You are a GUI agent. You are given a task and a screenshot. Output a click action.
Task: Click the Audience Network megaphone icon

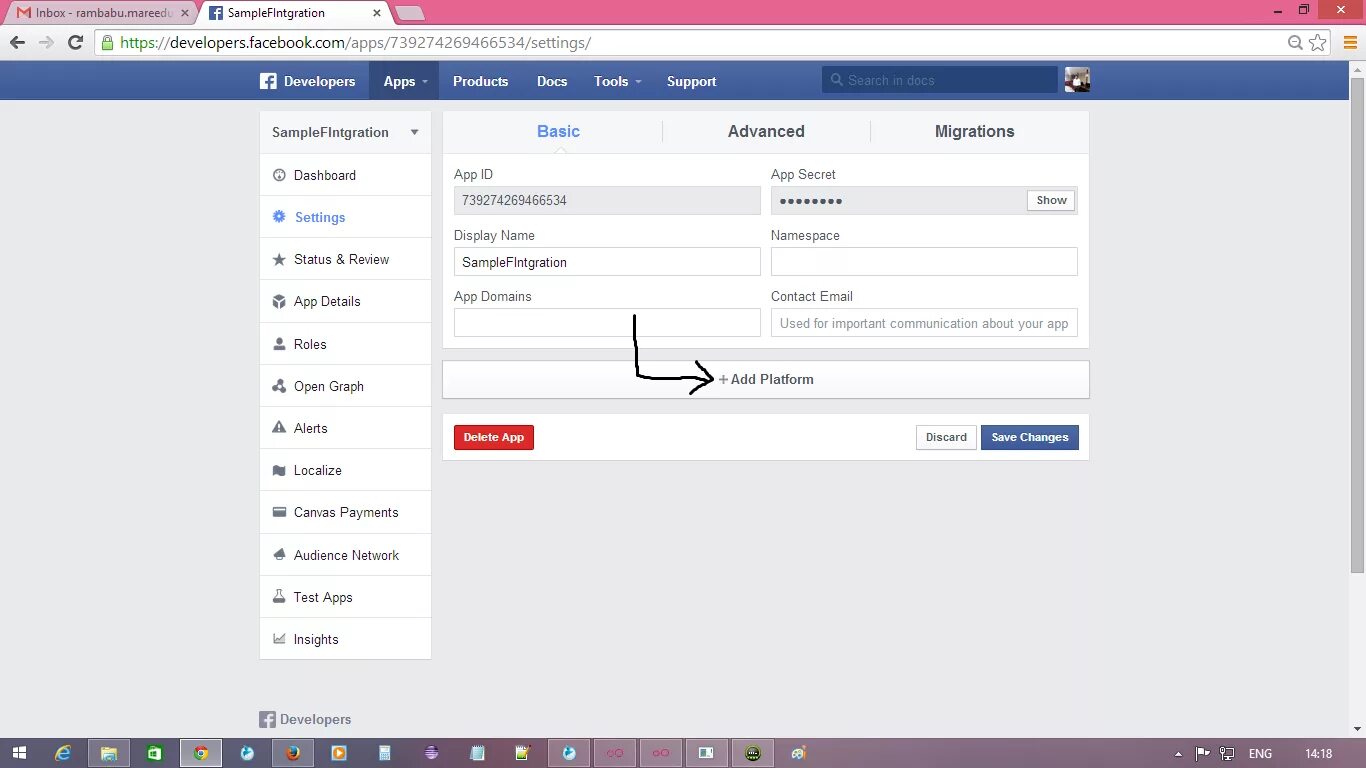[279, 555]
